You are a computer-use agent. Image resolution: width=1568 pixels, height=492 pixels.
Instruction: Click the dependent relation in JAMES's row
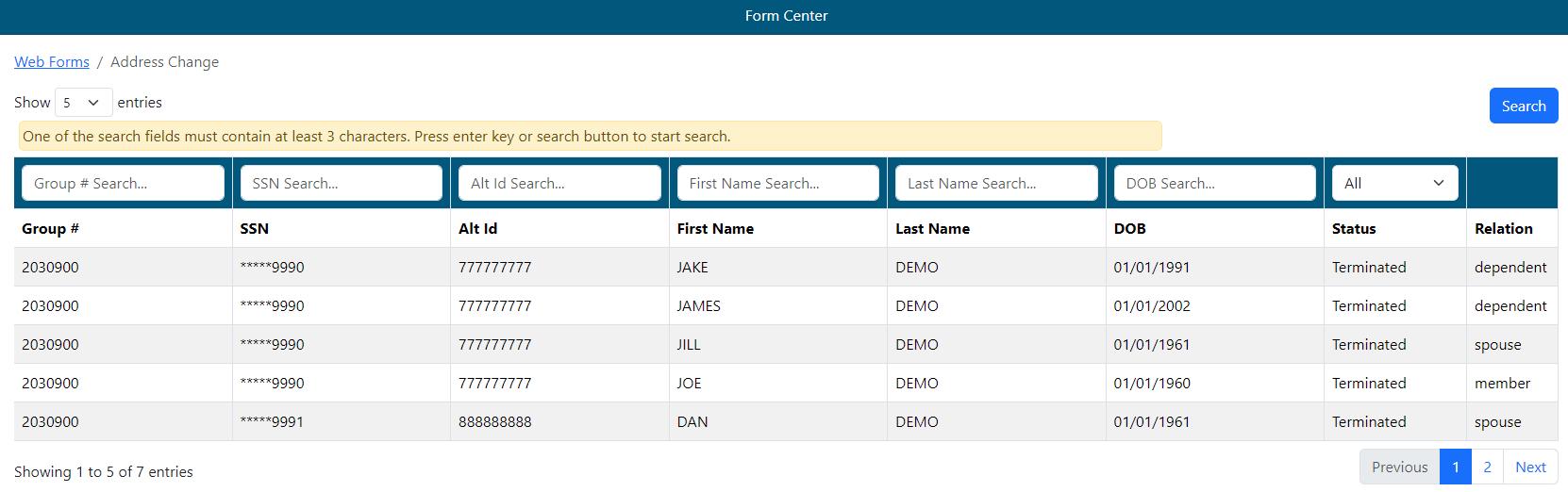(1510, 306)
